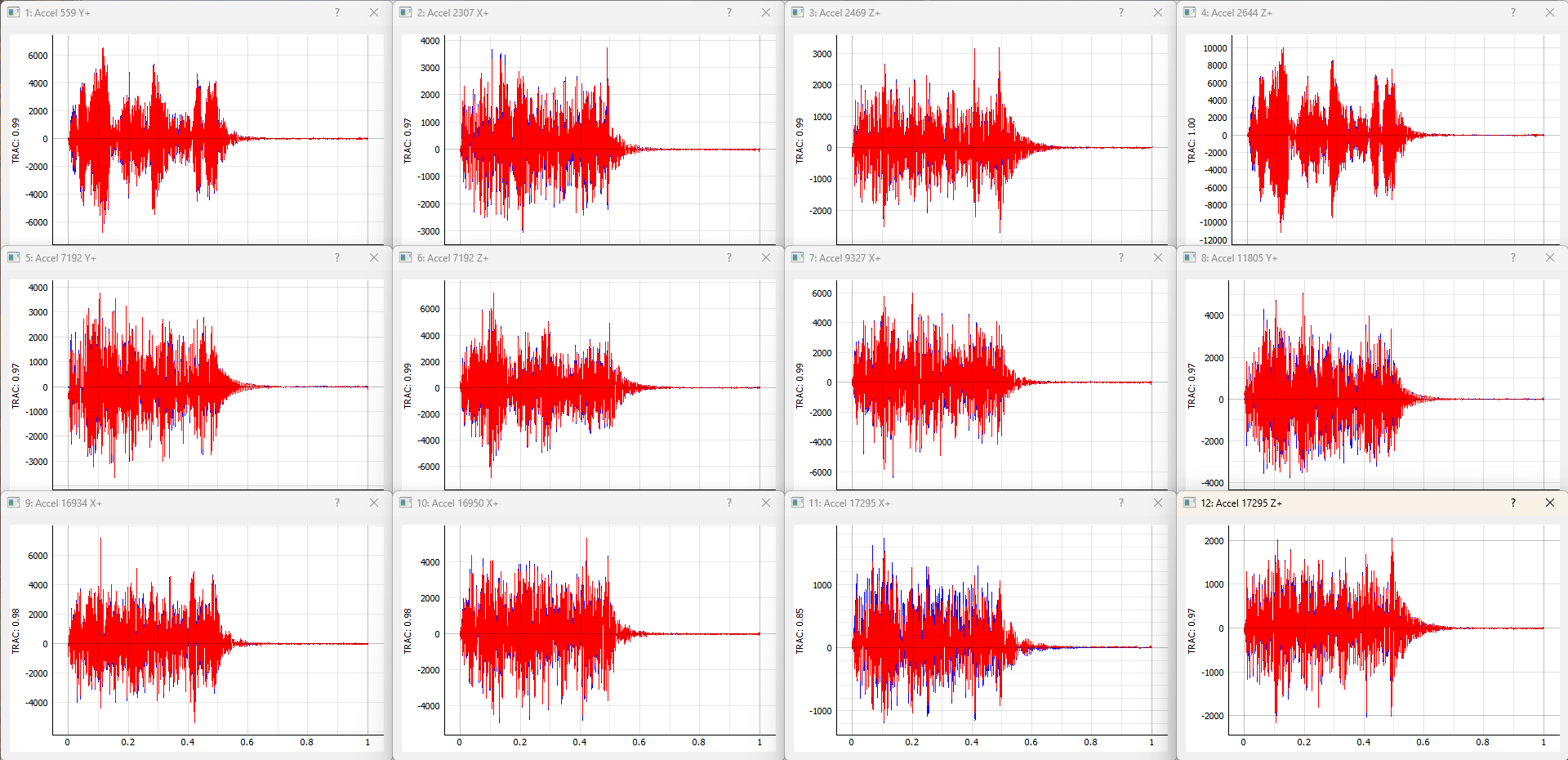The height and width of the screenshot is (760, 1568).
Task: Click the plot window icon of "5: Accel 7192 Y+"
Action: [x=13, y=257]
